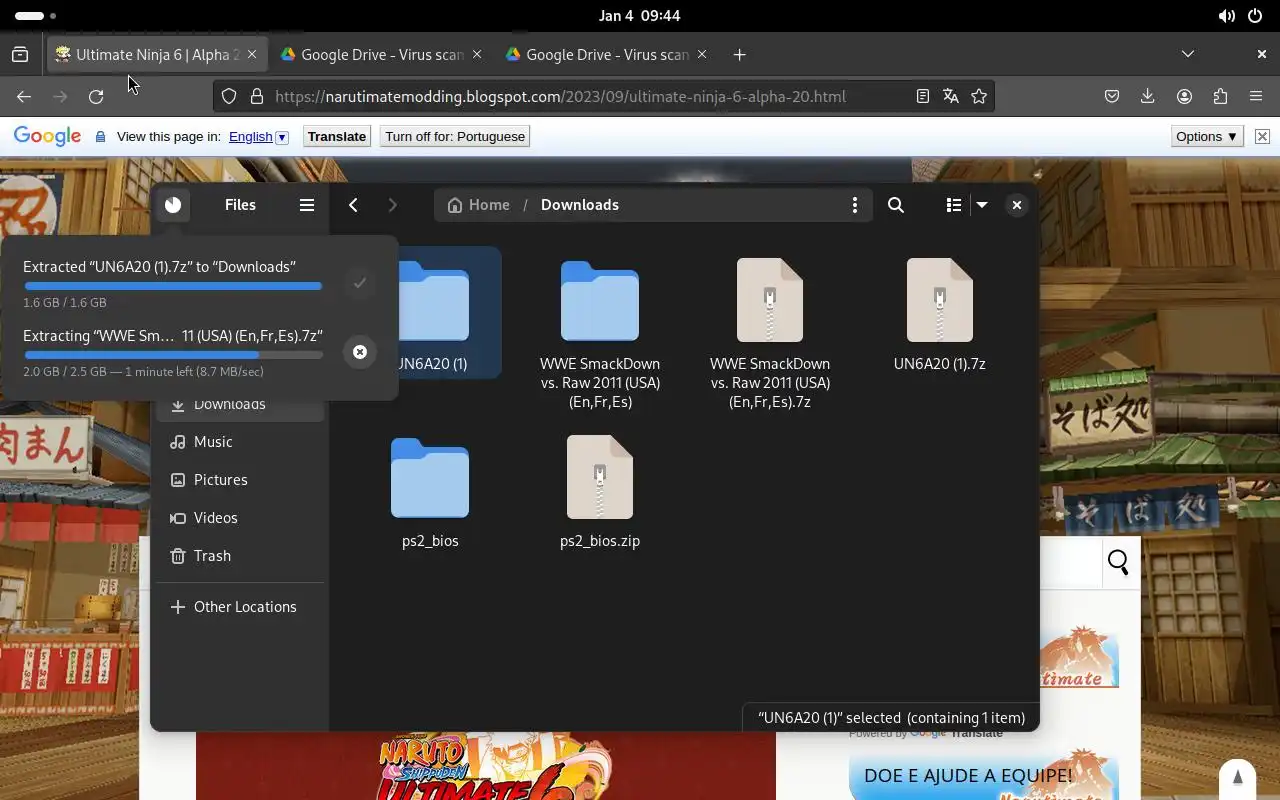Open browser extensions menu

[1220, 96]
